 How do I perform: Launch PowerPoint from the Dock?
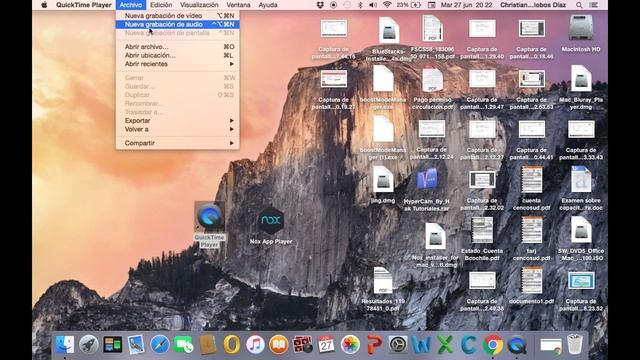point(374,344)
